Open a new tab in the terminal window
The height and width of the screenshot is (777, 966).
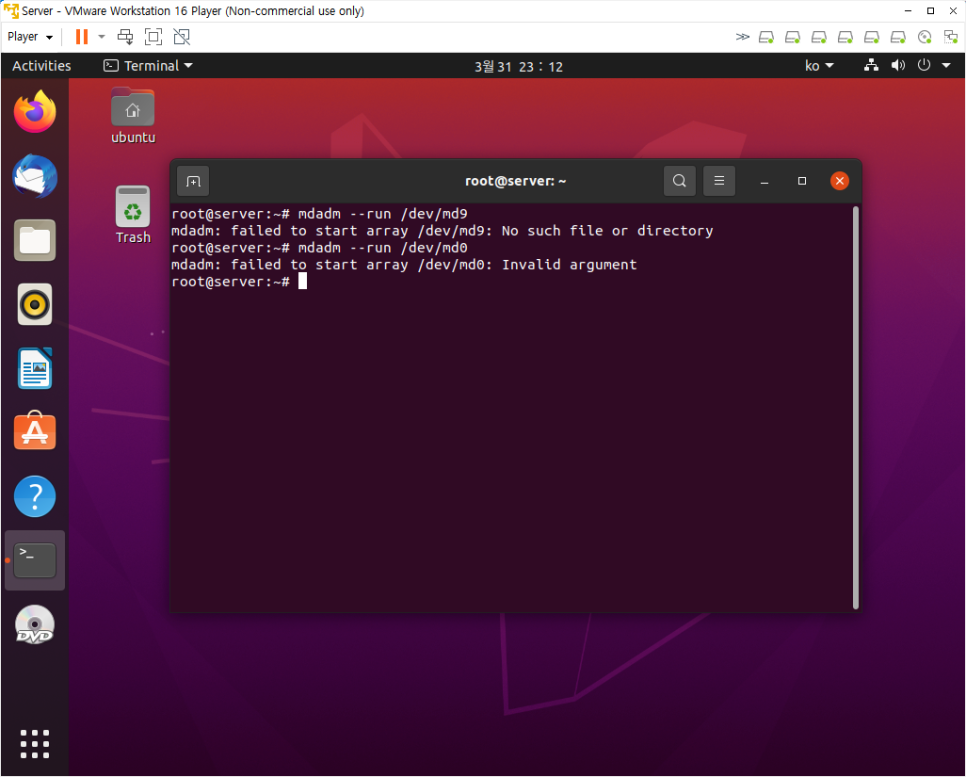click(193, 181)
